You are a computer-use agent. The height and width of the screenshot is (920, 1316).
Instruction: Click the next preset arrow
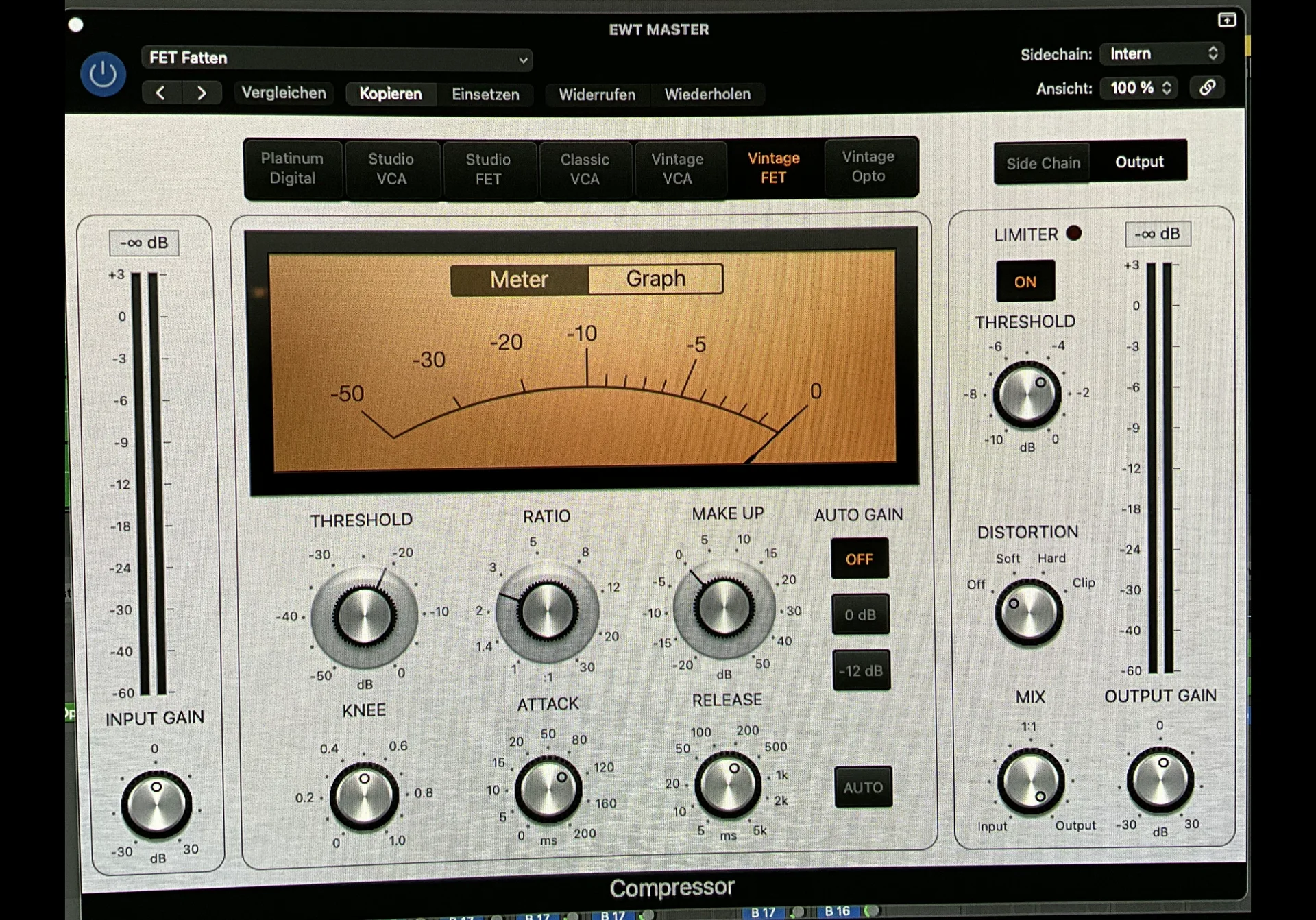202,93
